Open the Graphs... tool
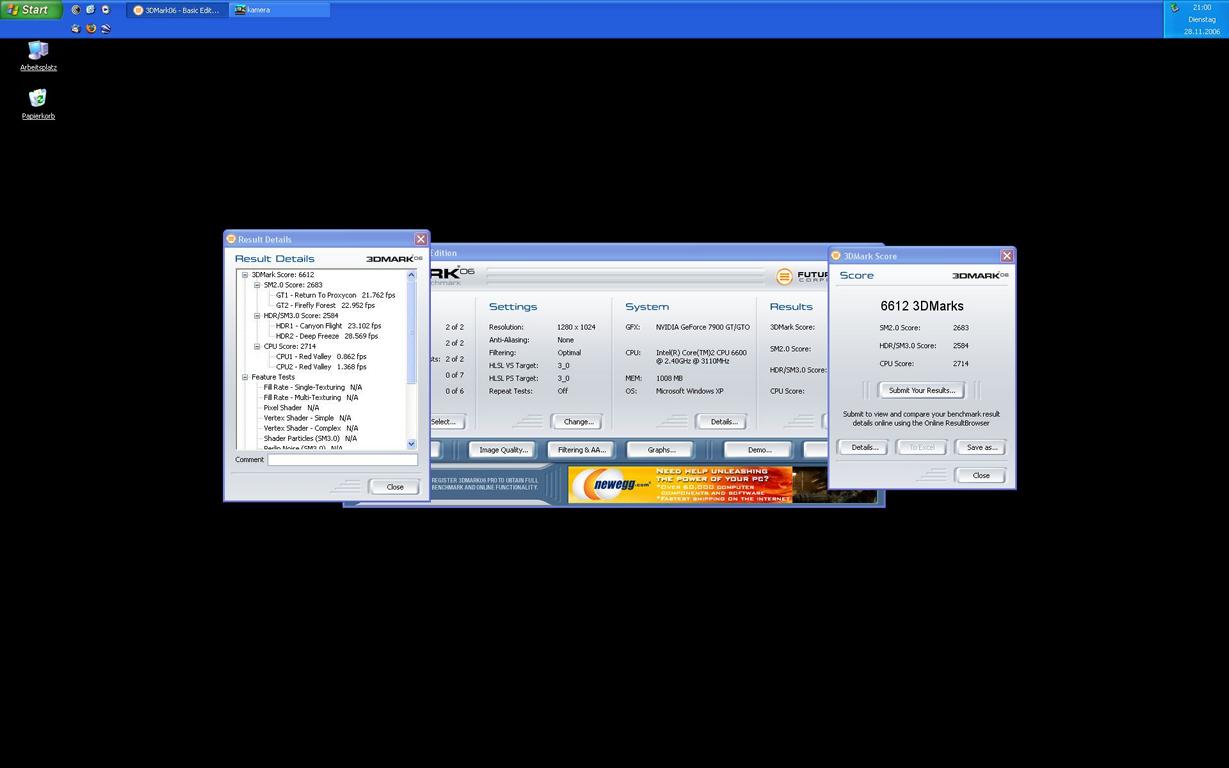This screenshot has height=768, width=1229. click(661, 450)
